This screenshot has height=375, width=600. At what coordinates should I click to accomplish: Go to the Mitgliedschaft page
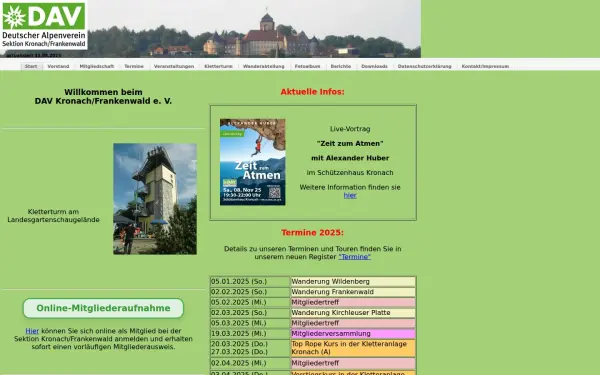97,66
